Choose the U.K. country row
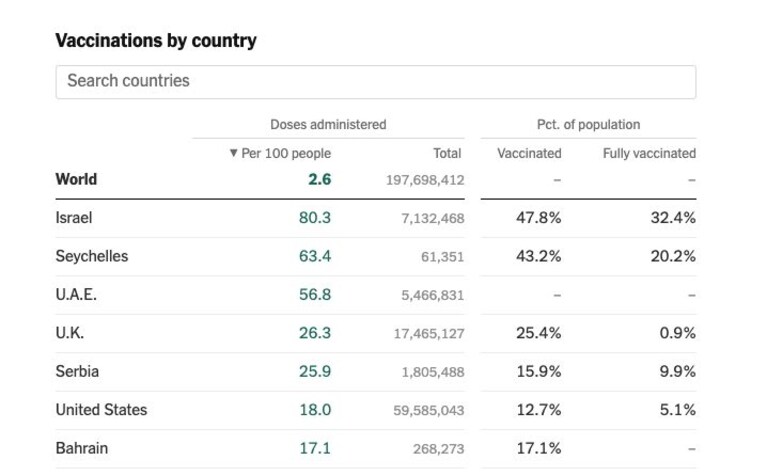The image size is (767, 476). point(376,333)
